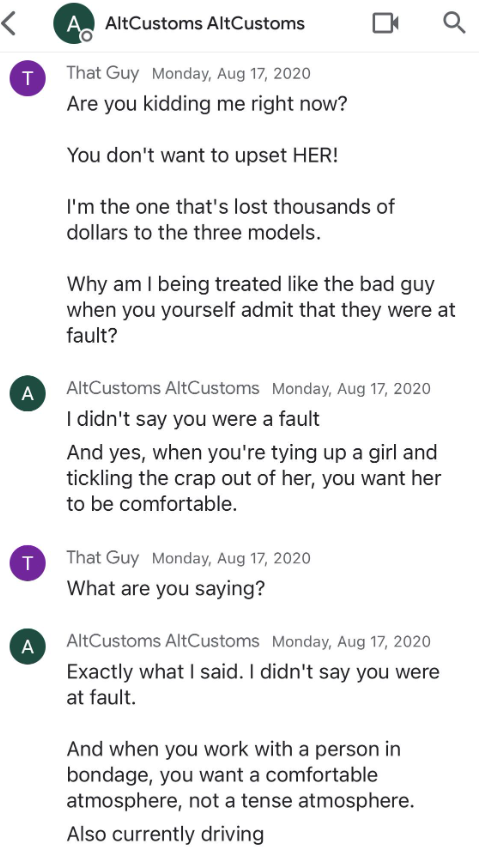Image resolution: width=479 pixels, height=849 pixels.
Task: Tap timestamp on the first That Guy message
Action: tap(232, 73)
